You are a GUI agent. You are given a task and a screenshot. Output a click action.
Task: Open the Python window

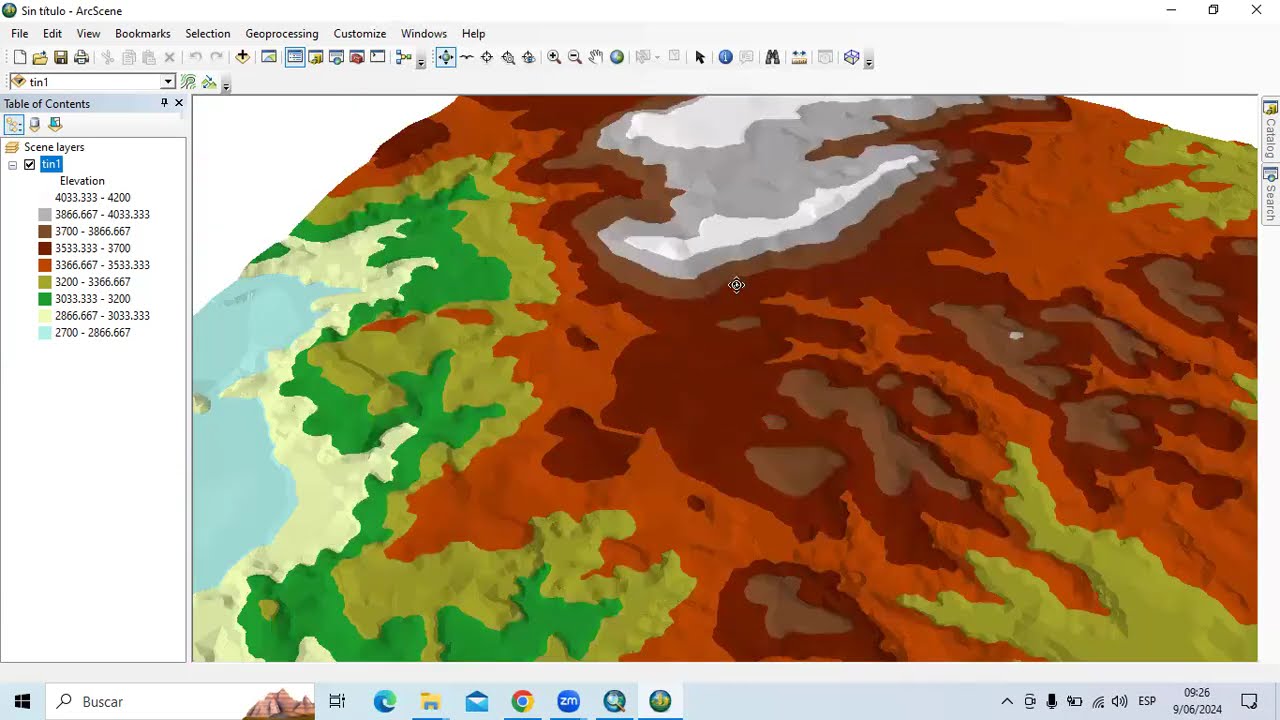[x=377, y=57]
